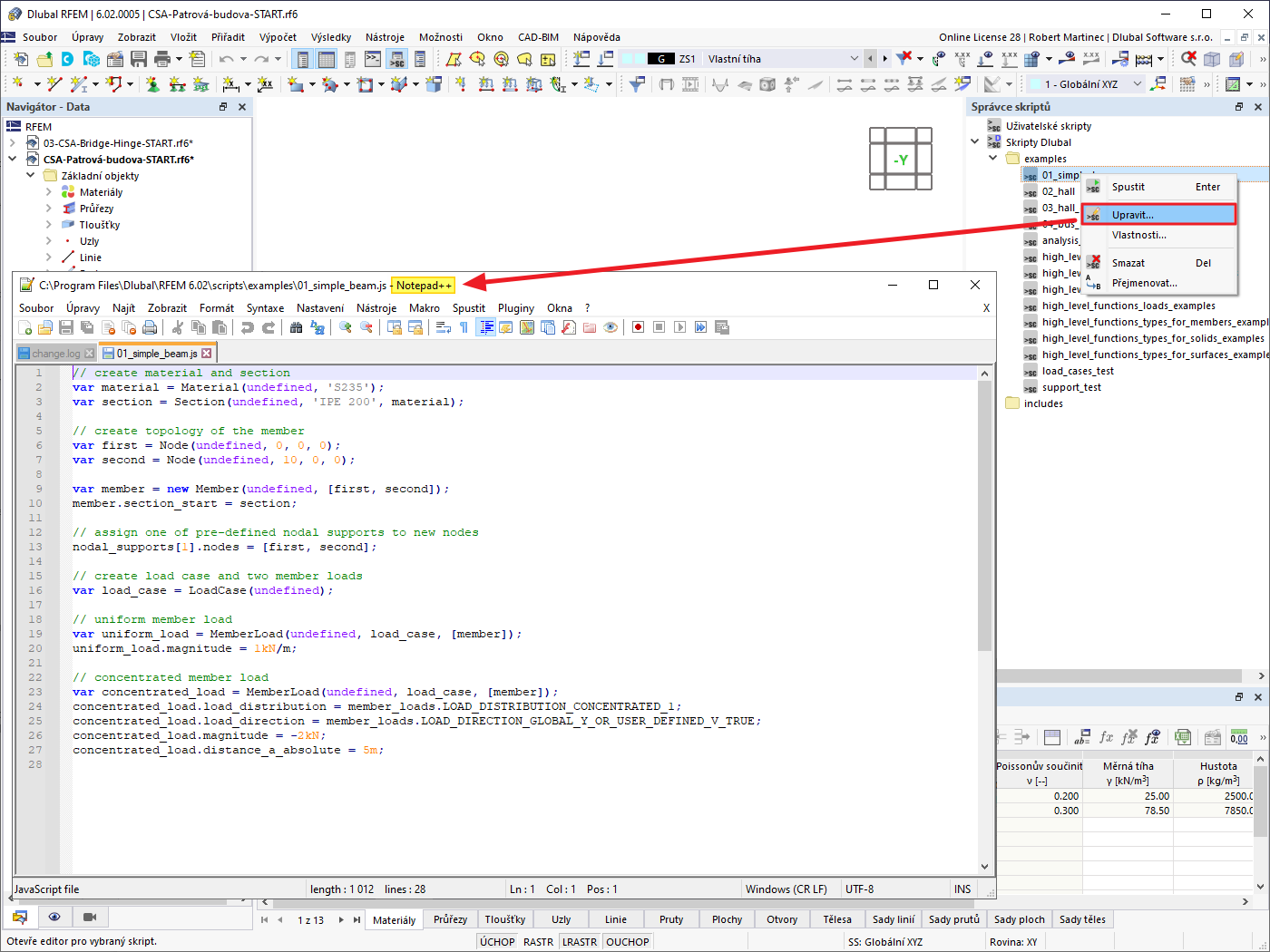This screenshot has height=952, width=1270.
Task: Click the new line tool icon
Action: coord(54,84)
